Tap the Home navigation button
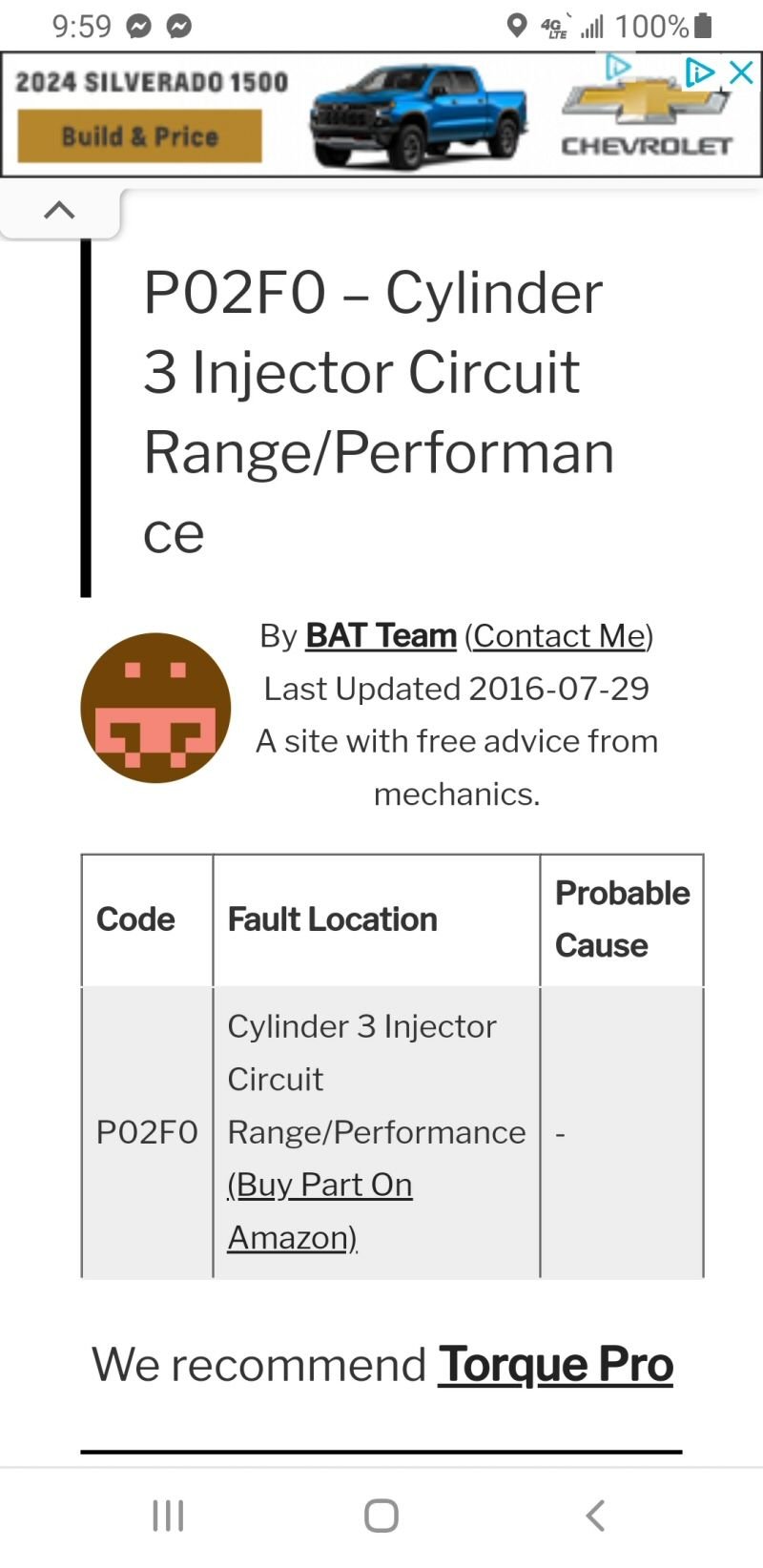 point(381,1515)
